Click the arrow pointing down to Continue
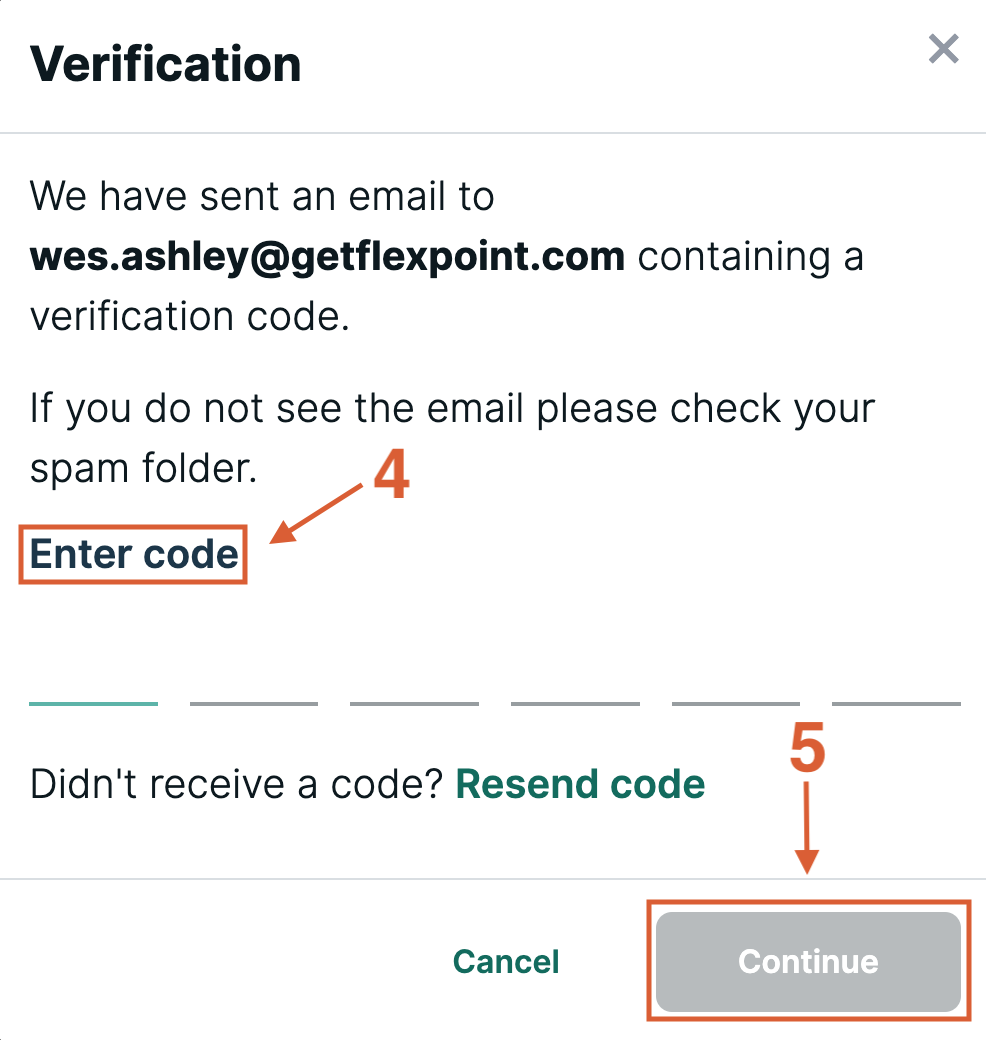Screen dimensions: 986x1040 coord(808,828)
